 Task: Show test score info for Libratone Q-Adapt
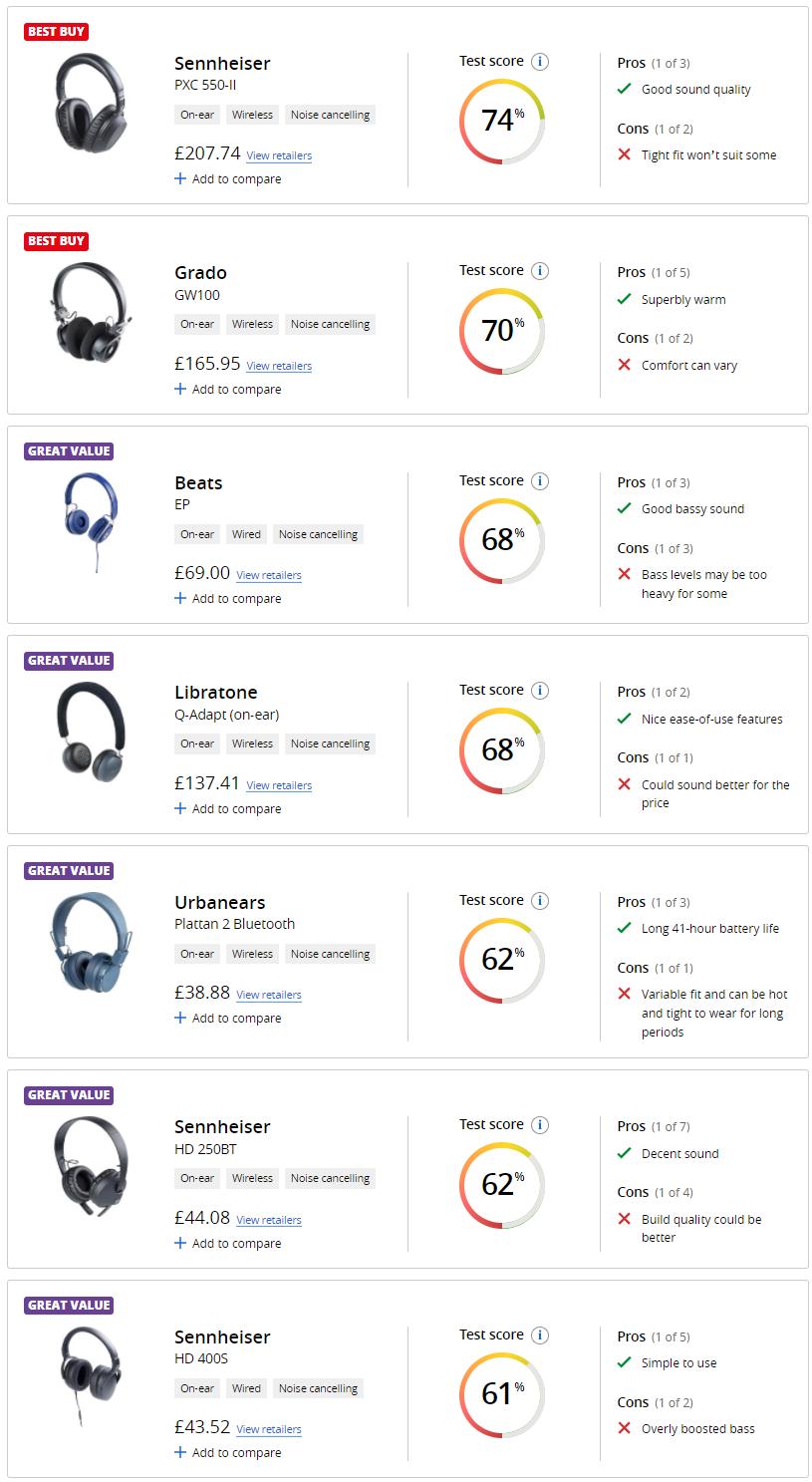point(540,691)
